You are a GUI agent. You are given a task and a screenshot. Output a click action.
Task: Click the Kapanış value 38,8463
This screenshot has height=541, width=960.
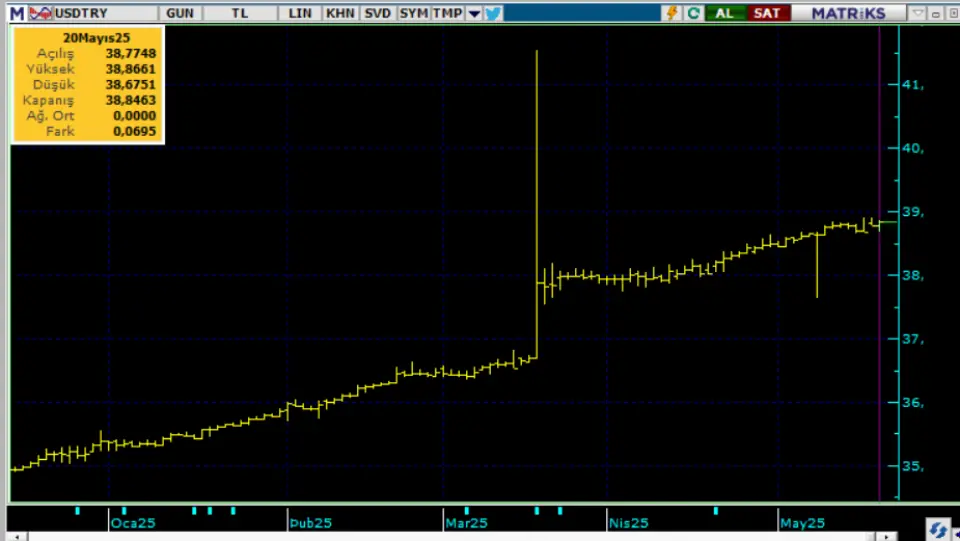131,100
